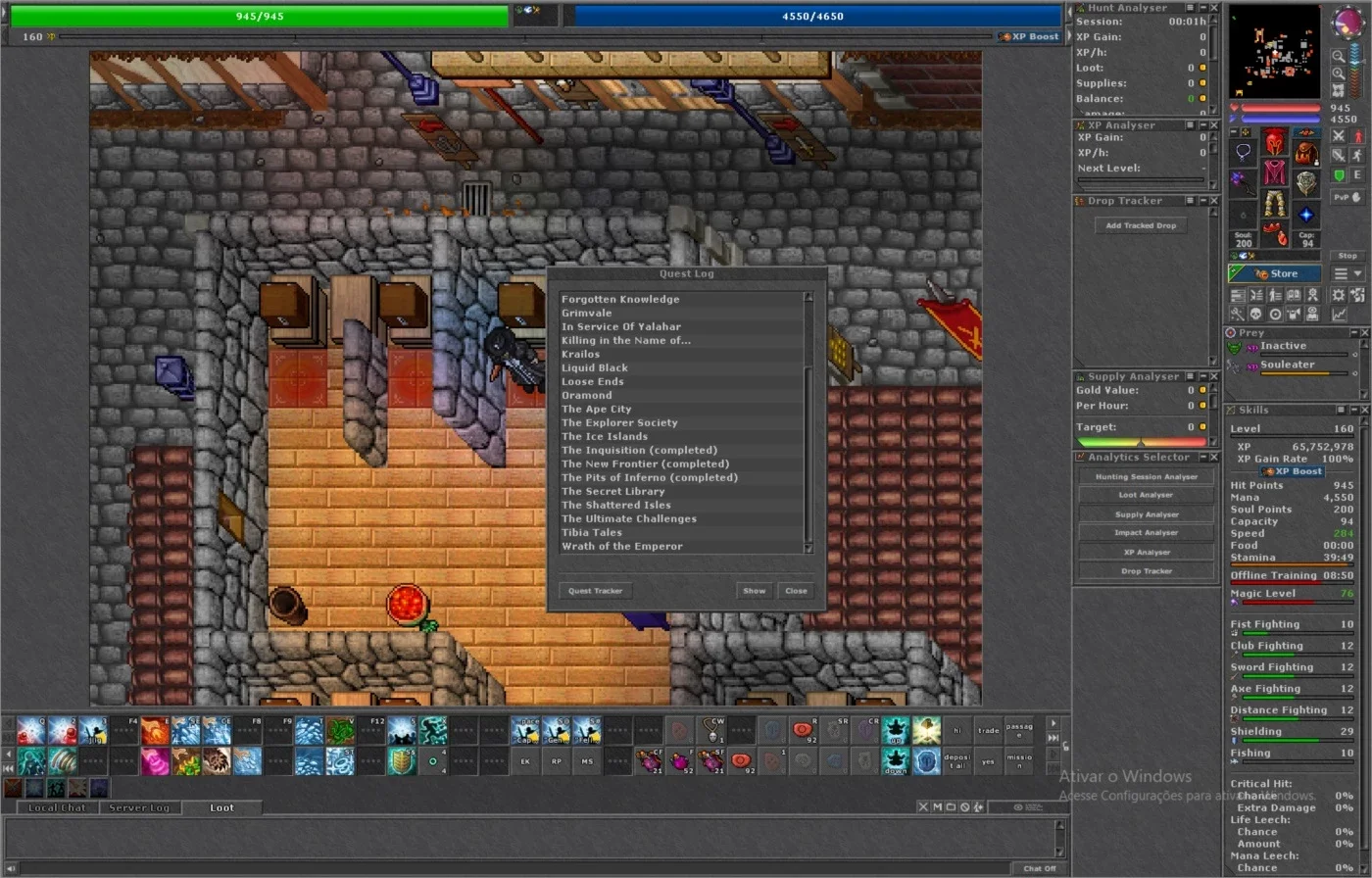This screenshot has height=878, width=1372.
Task: Click the 'up' levitate action button
Action: coord(896,730)
